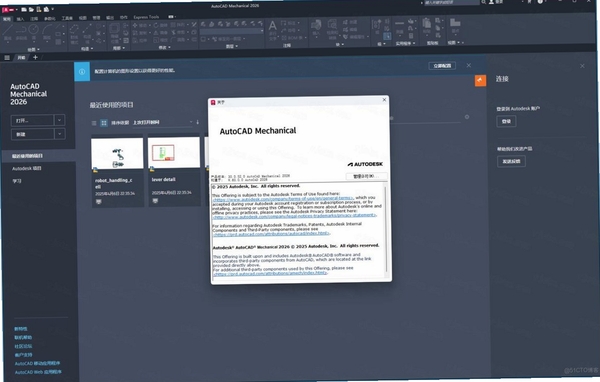Click the orange notification icon
600x382 pixels.
click(480, 80)
